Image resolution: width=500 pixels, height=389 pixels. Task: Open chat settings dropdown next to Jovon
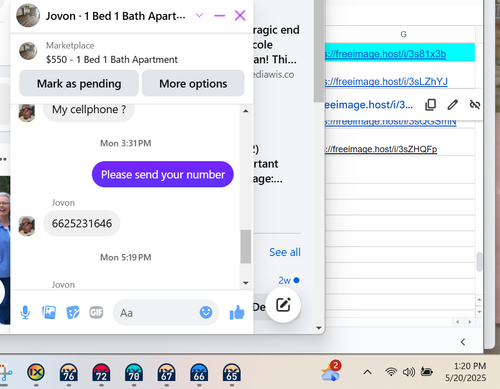coord(199,15)
